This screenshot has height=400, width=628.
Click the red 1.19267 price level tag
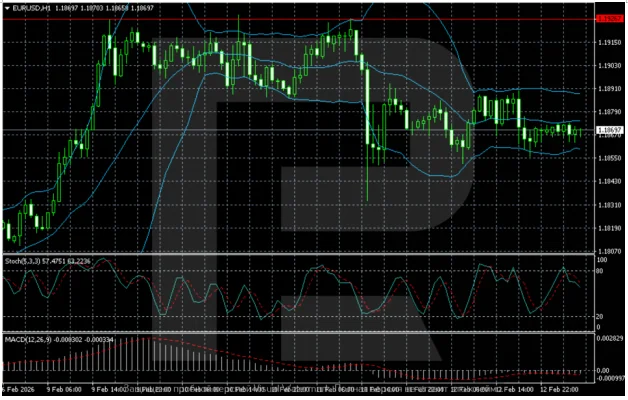click(x=610, y=19)
